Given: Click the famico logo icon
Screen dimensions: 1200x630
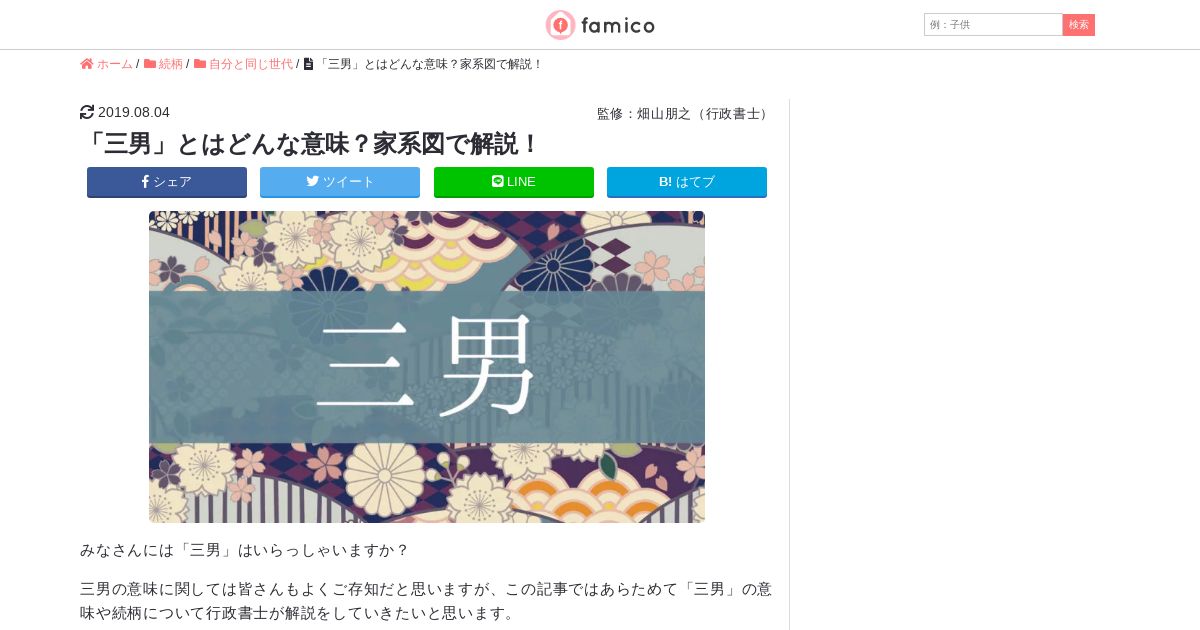Looking at the screenshot, I should pyautogui.click(x=560, y=25).
